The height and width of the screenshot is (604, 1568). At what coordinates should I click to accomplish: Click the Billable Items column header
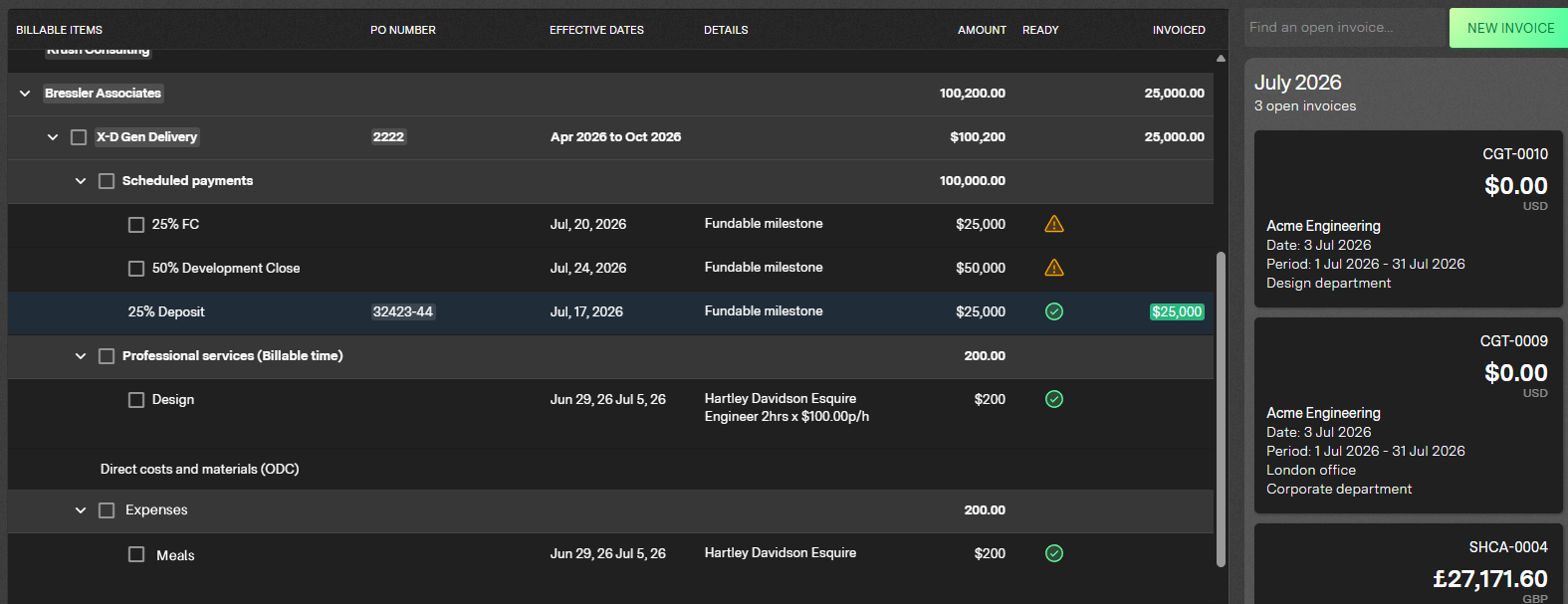tap(59, 30)
